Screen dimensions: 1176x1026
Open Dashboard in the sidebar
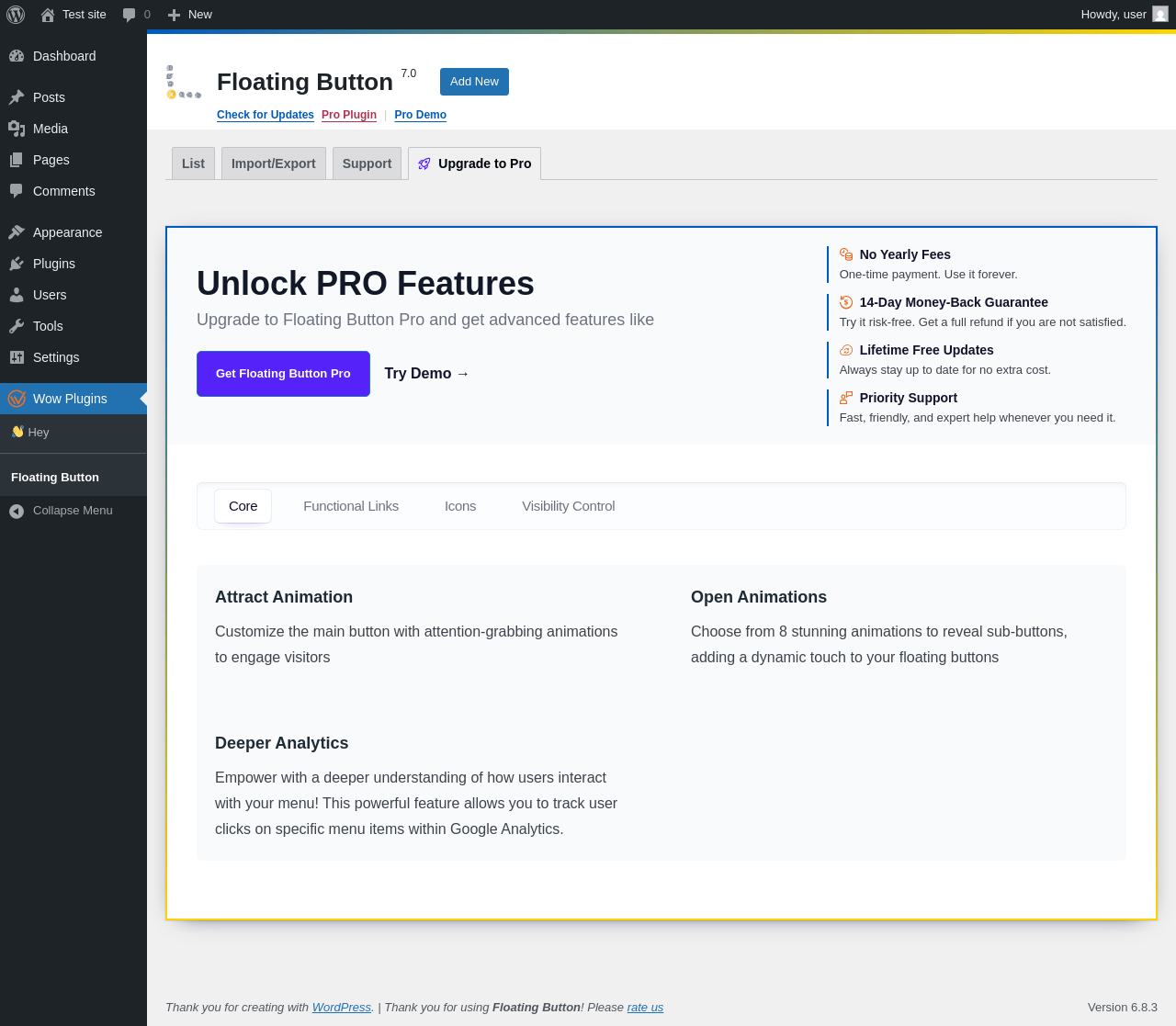coord(73,56)
